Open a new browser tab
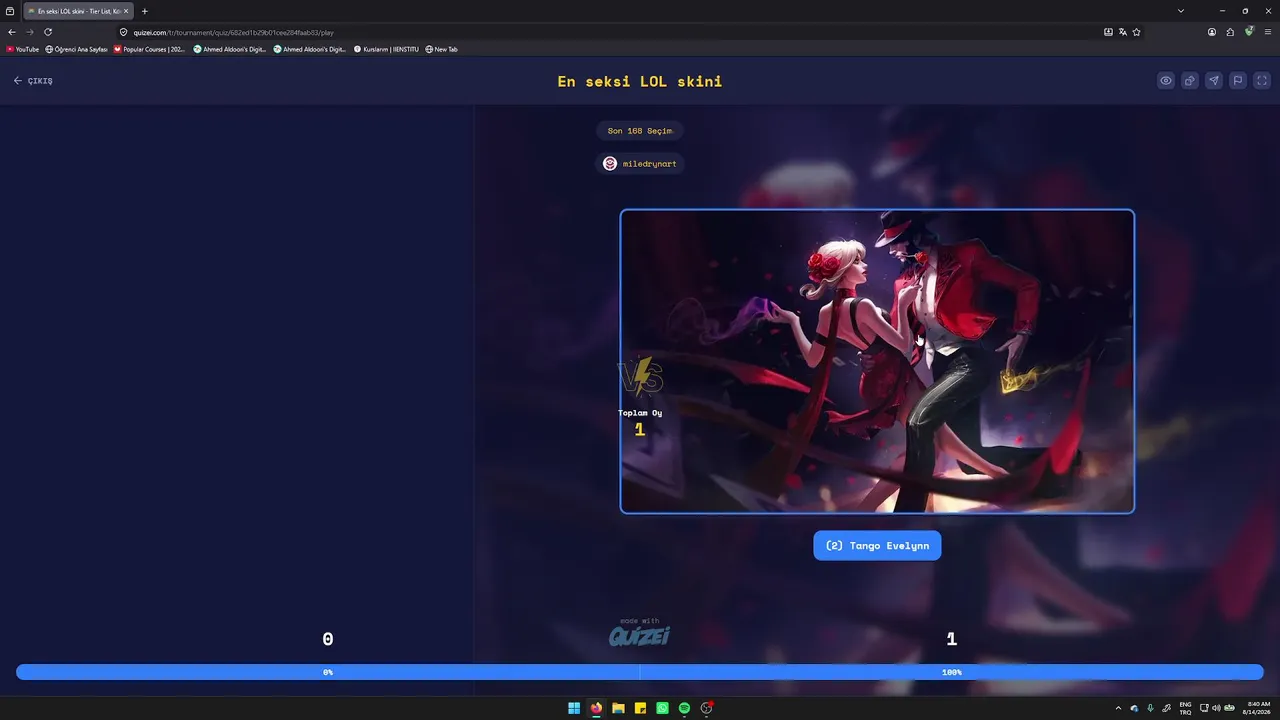The image size is (1280, 720). click(x=145, y=11)
